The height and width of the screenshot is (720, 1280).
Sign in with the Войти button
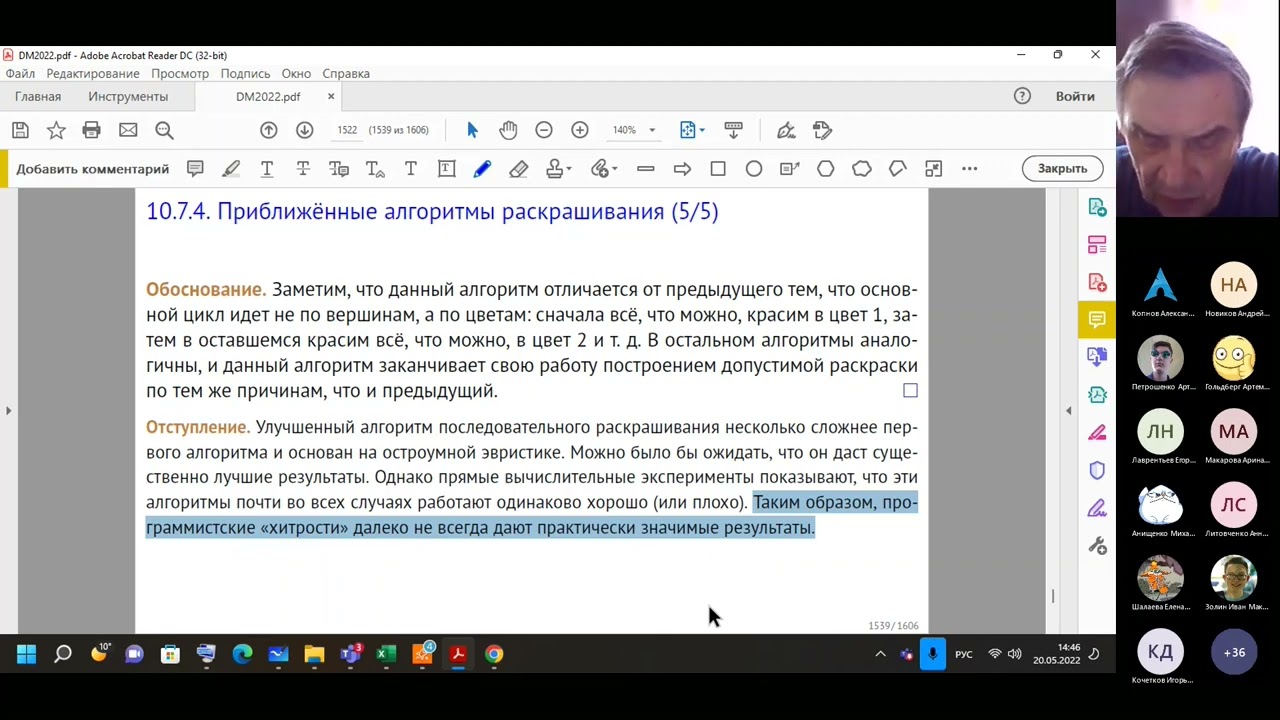coord(1075,97)
